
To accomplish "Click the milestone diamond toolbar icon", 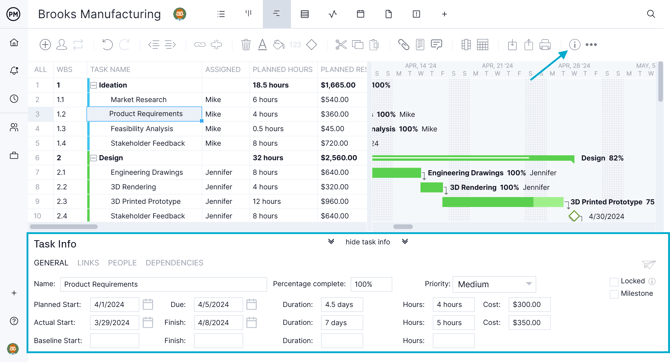I will coord(312,44).
